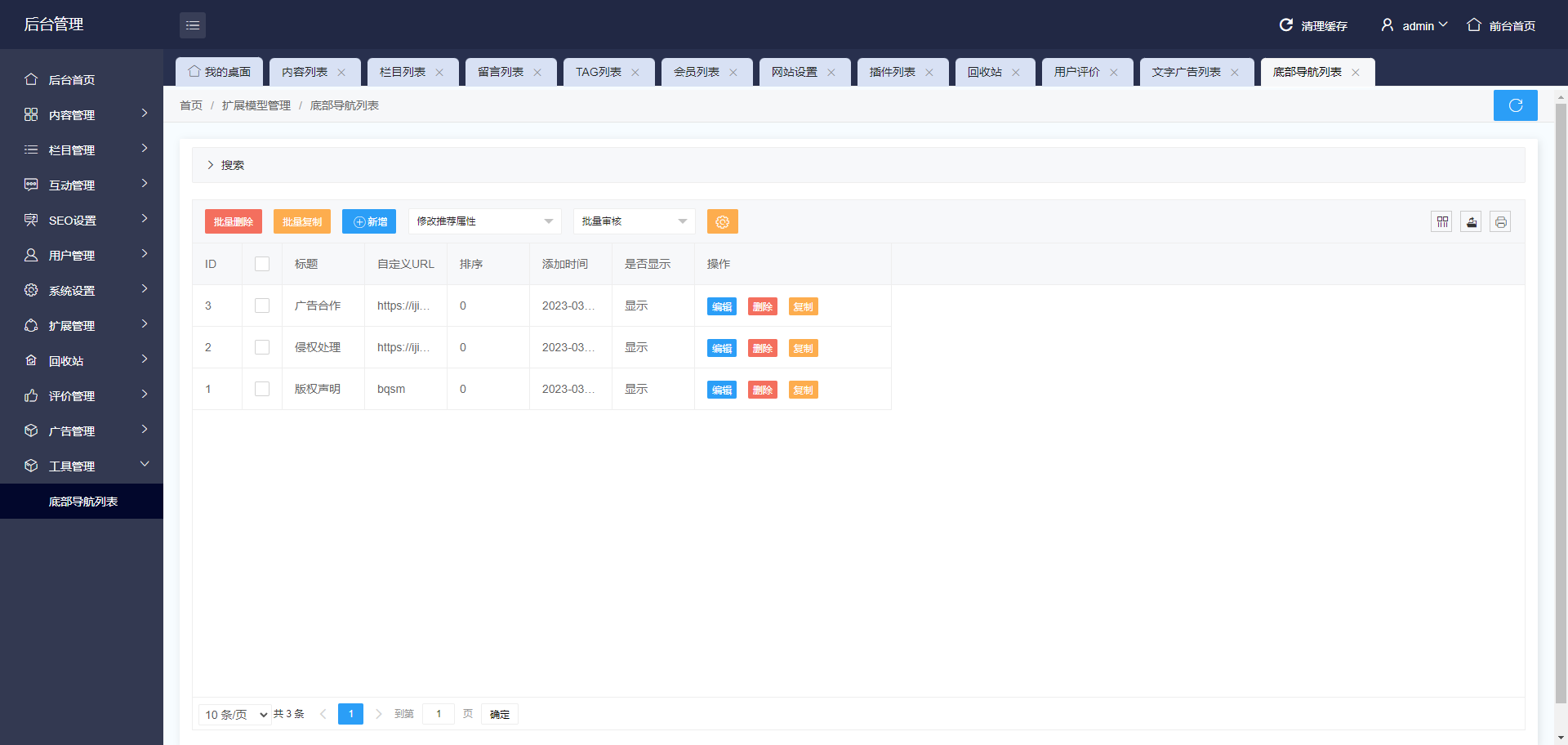The width and height of the screenshot is (1568, 745).
Task: Edit the 广告合作 row
Action: pos(722,306)
